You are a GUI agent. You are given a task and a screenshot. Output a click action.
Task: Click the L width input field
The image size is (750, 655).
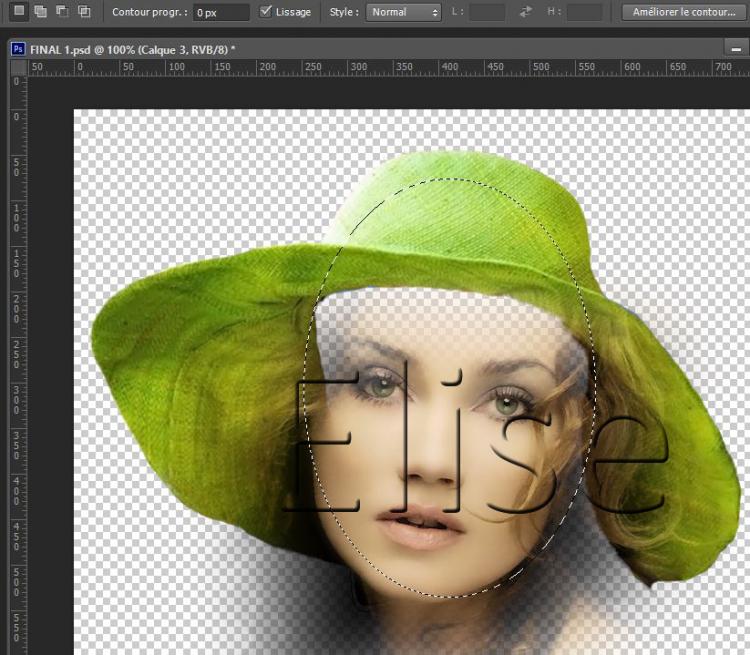pyautogui.click(x=487, y=12)
